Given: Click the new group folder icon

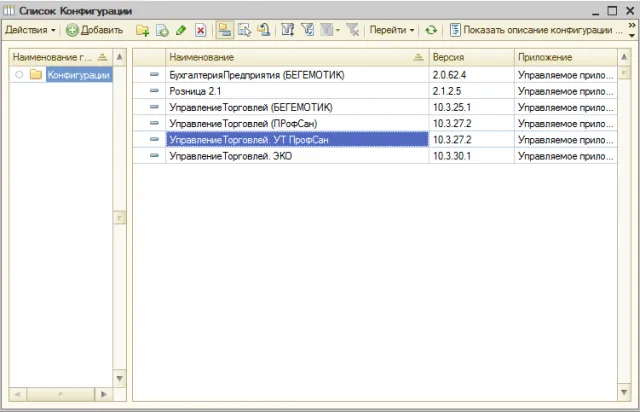Looking at the screenshot, I should tap(142, 30).
